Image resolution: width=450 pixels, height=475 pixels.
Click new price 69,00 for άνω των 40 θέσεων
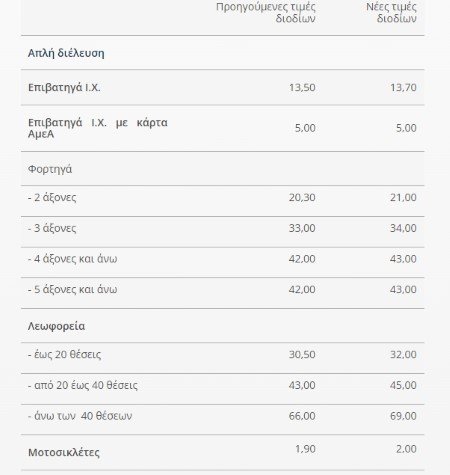[403, 416]
